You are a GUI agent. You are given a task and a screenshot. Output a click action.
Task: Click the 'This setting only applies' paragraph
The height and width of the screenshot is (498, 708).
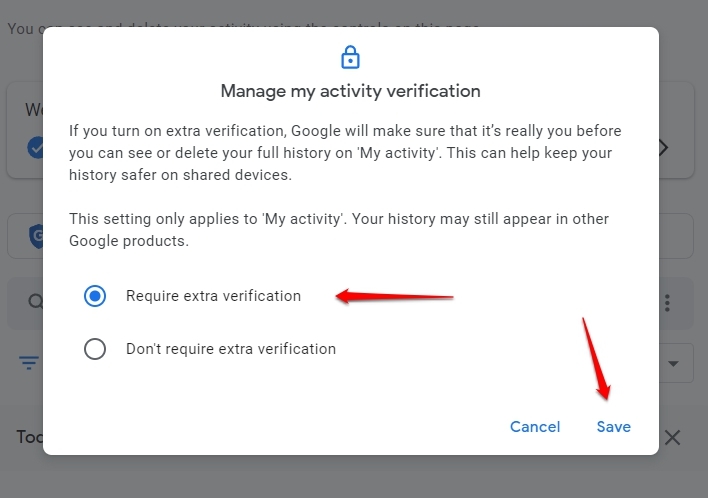pos(339,230)
